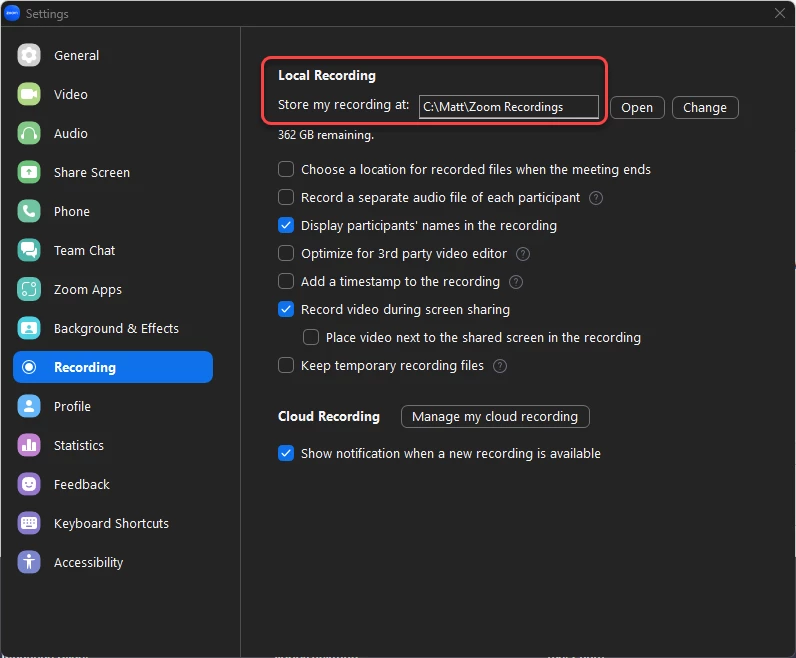The height and width of the screenshot is (658, 796).
Task: Click the Keyboard Shortcuts icon
Action: 29,523
